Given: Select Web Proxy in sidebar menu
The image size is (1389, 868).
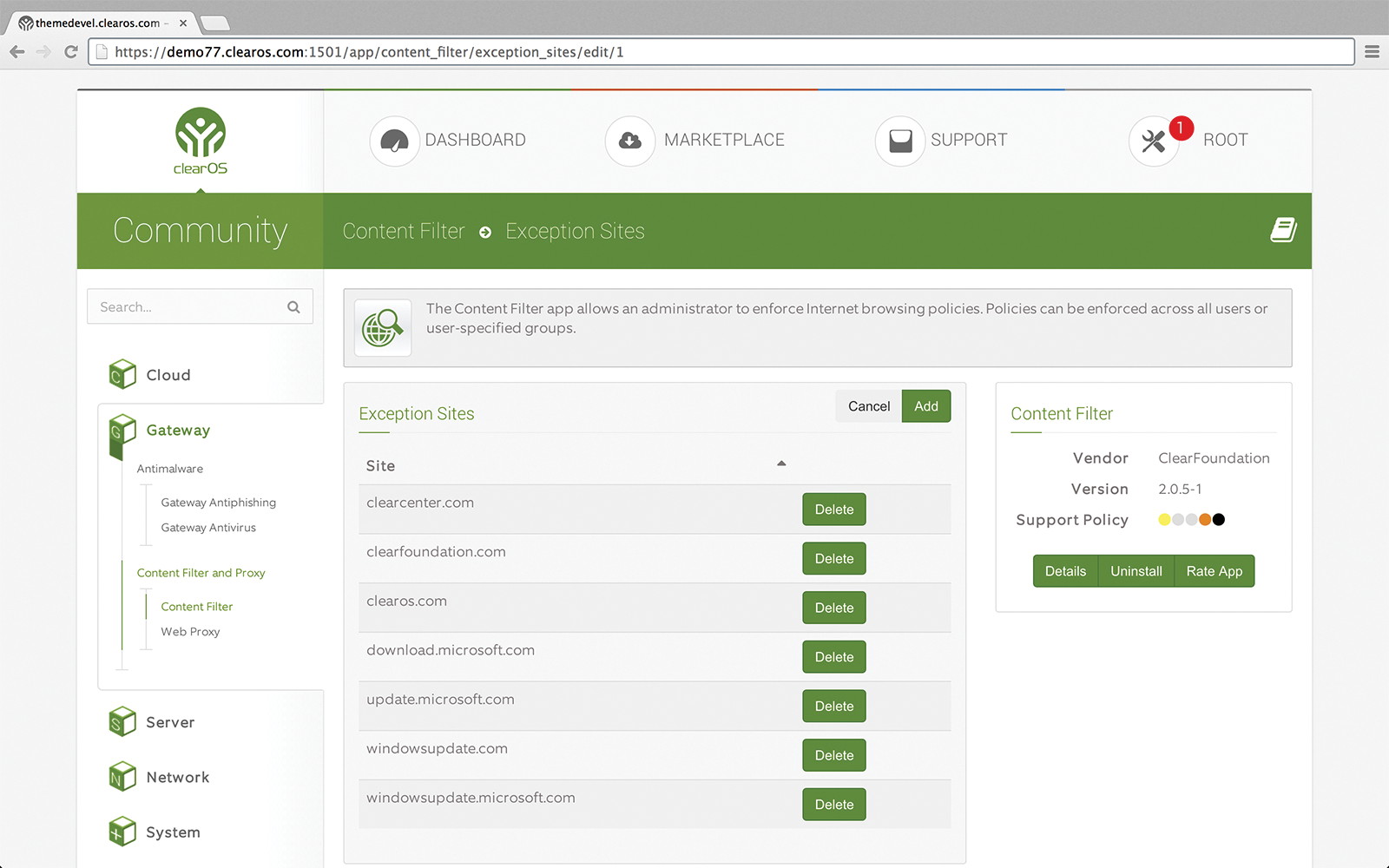Looking at the screenshot, I should coord(190,632).
